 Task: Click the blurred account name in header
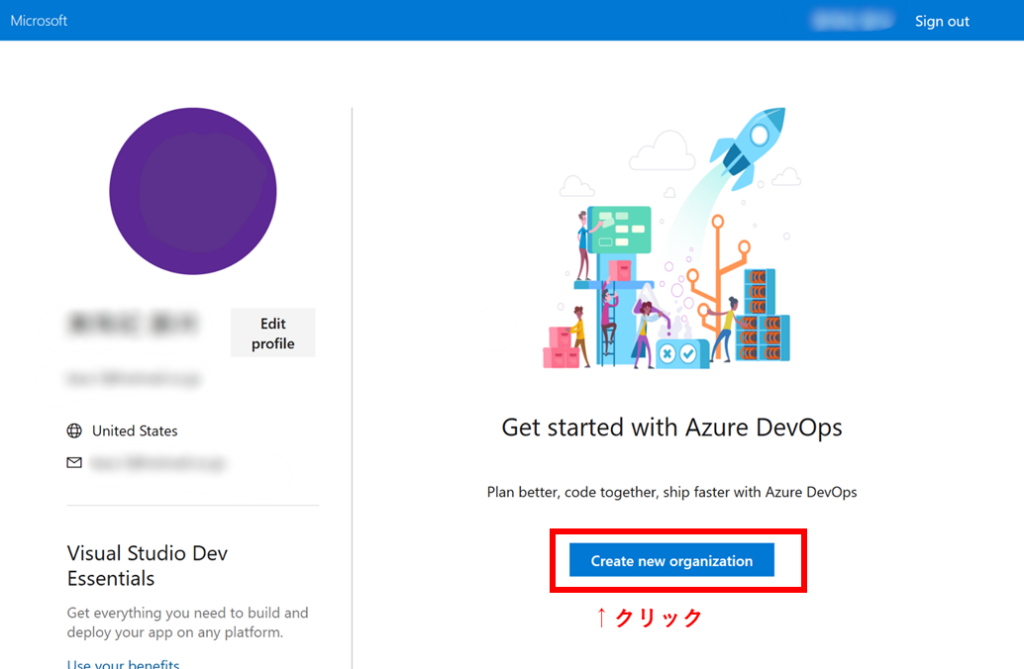(852, 21)
